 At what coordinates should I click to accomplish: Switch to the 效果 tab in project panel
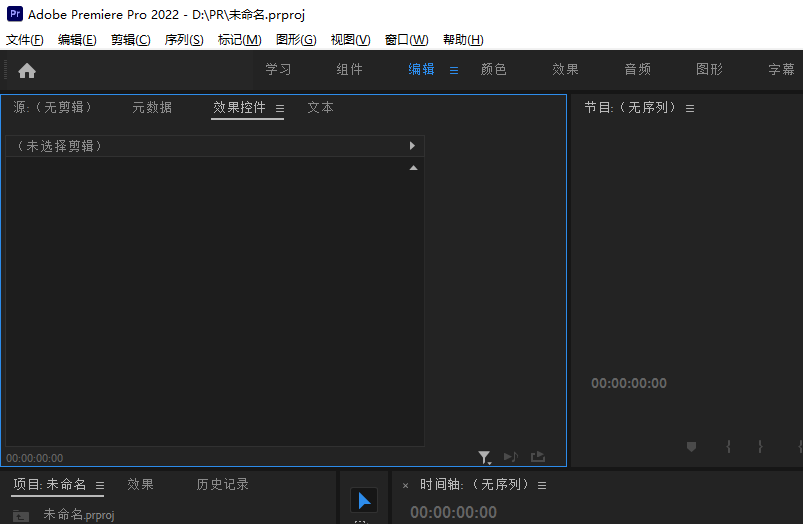(140, 485)
